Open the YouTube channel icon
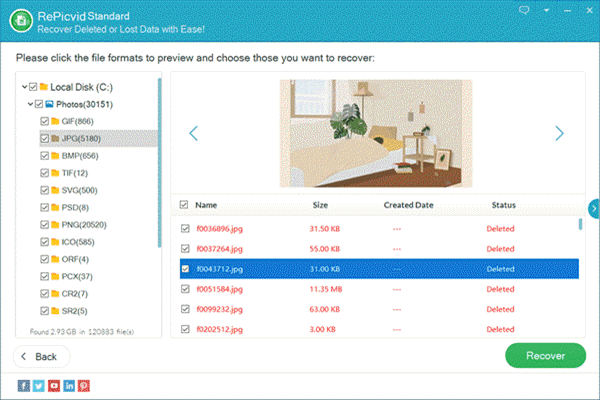 click(x=54, y=385)
